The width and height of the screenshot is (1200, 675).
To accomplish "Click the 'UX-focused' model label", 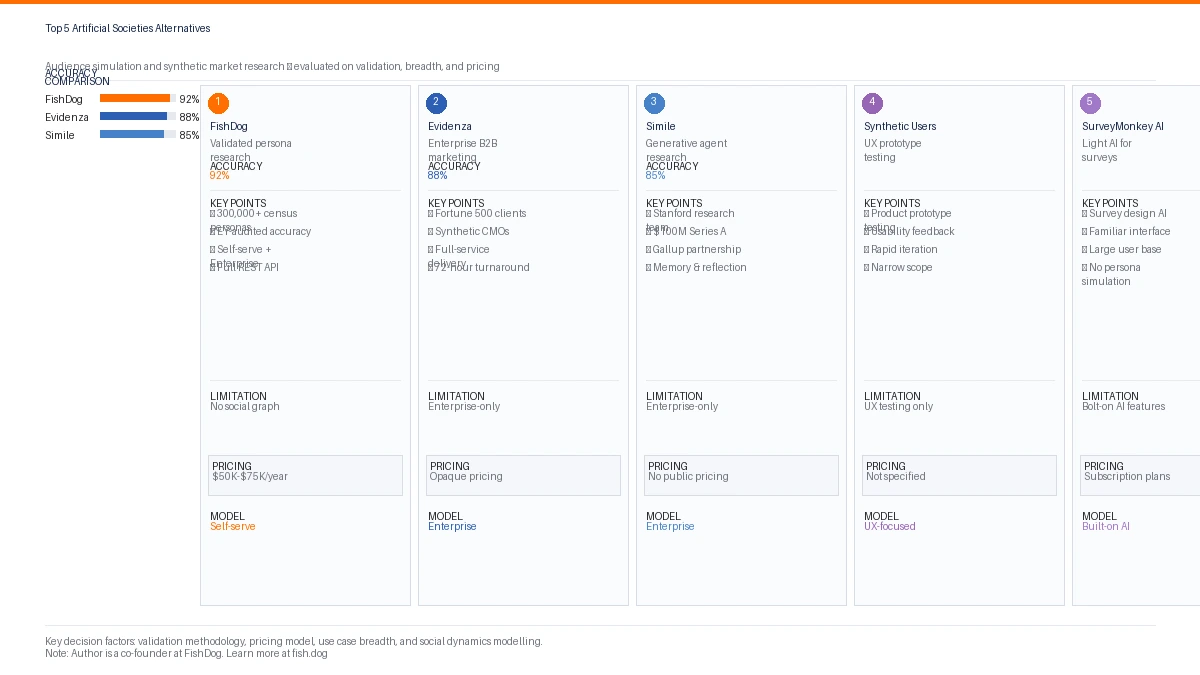I will click(890, 527).
